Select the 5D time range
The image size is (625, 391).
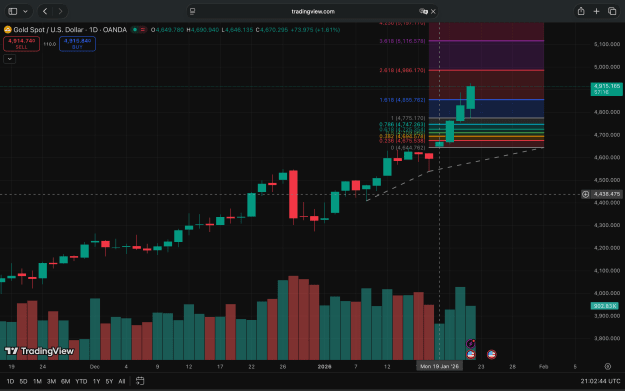pyautogui.click(x=24, y=381)
